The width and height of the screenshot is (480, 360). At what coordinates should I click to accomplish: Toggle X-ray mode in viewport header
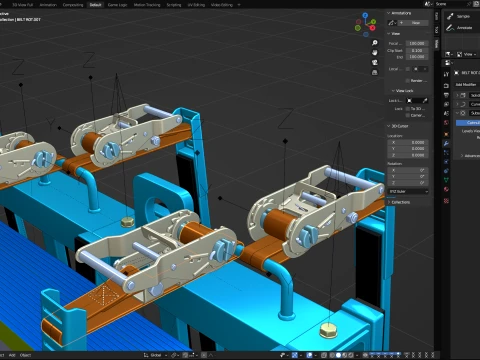coord(324,355)
